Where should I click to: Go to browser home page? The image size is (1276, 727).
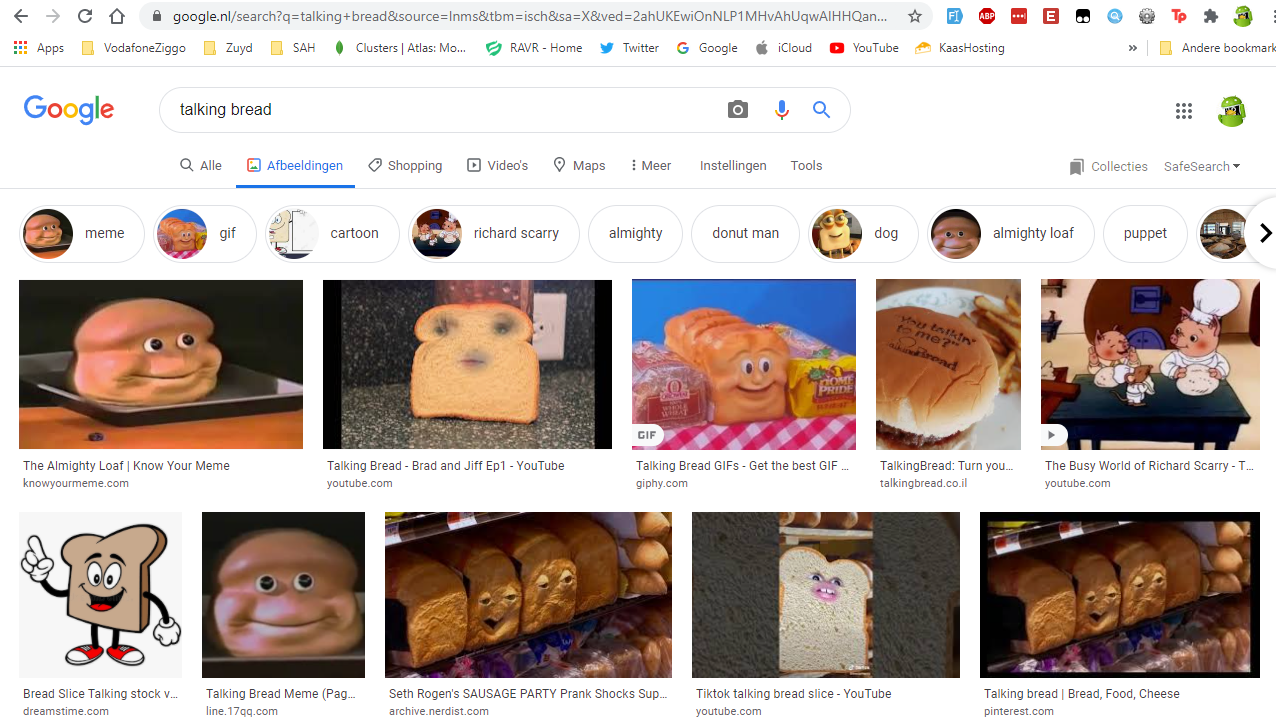tap(117, 16)
